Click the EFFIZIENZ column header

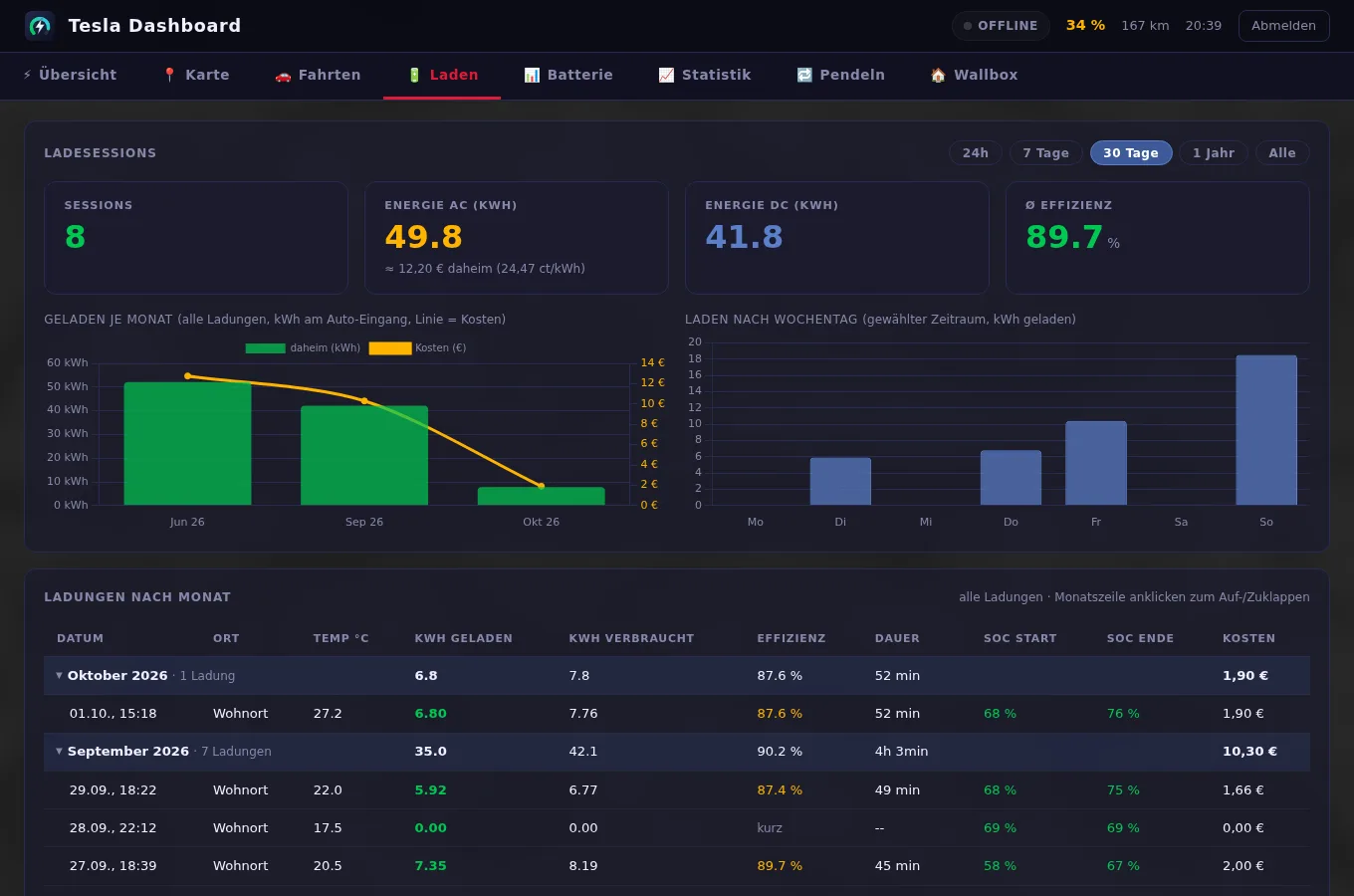pos(791,638)
